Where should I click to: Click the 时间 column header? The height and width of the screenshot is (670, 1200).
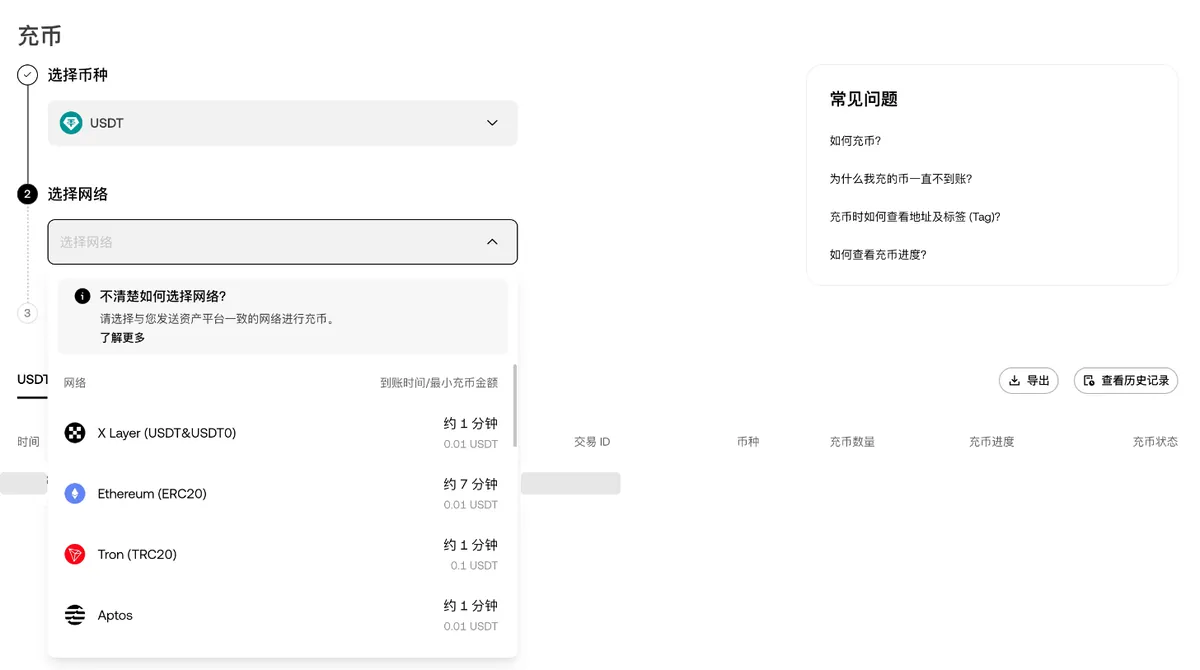(29, 442)
